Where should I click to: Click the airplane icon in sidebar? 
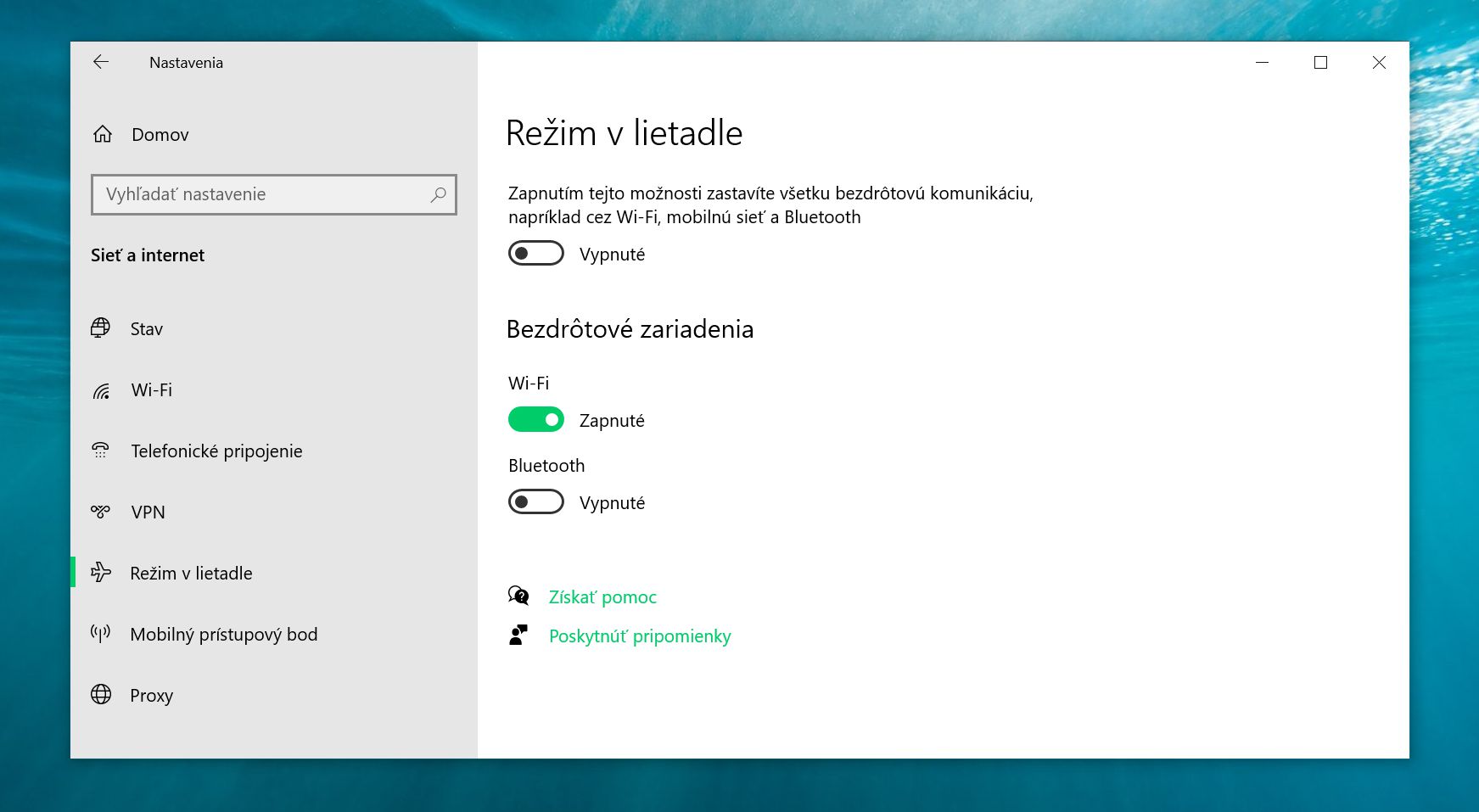101,573
